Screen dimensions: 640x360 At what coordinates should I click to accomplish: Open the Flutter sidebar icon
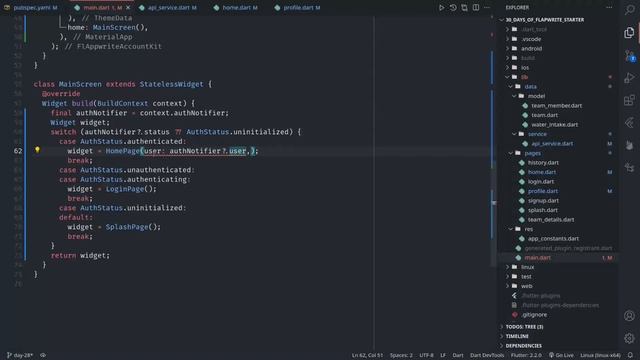[x=629, y=122]
